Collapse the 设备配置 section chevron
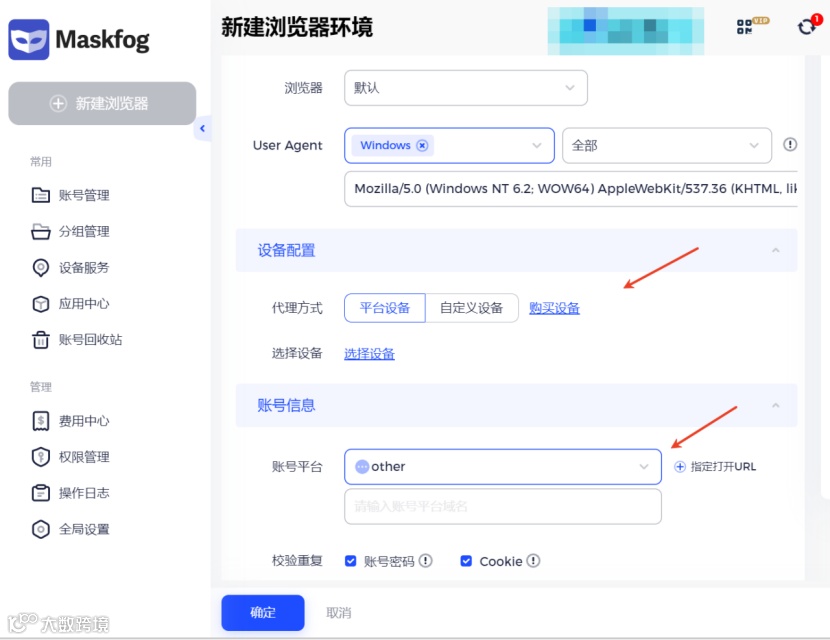The height and width of the screenshot is (640, 830). pyautogui.click(x=775, y=250)
